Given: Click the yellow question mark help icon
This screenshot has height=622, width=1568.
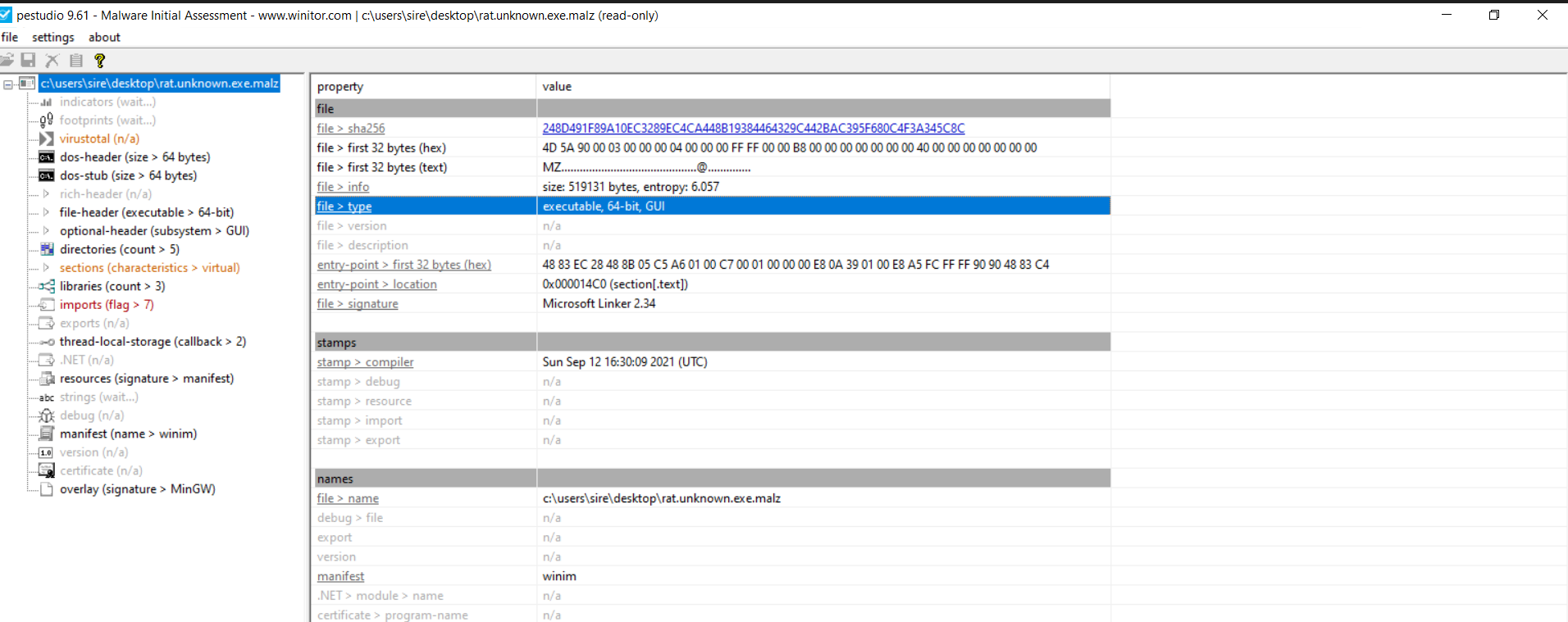Looking at the screenshot, I should pos(99,60).
